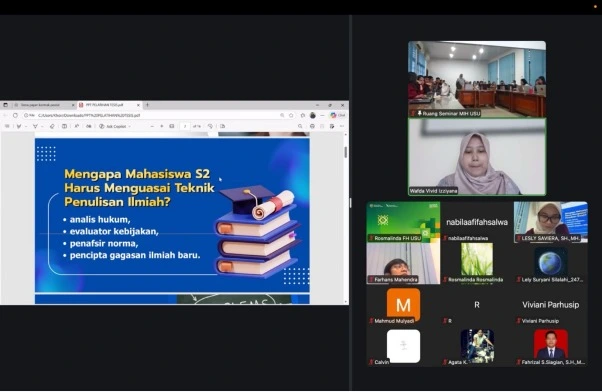Click the bullet text penafsir norma
This screenshot has width=602, height=392.
[104, 243]
